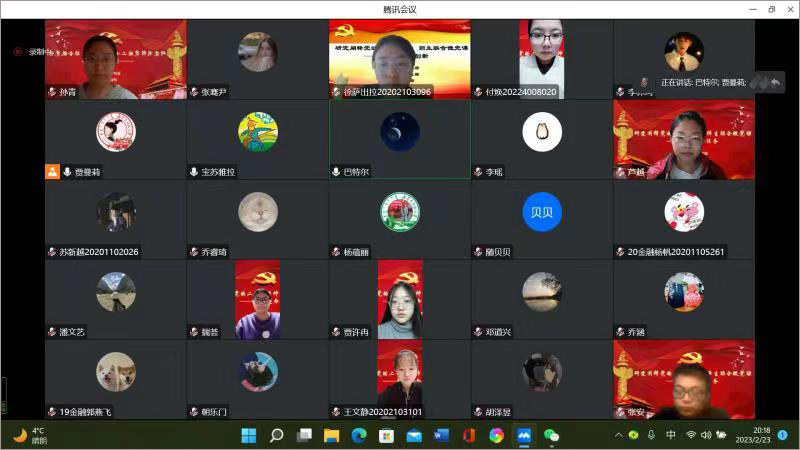The width and height of the screenshot is (800, 450).
Task: Open the system volume control
Action: coord(706,435)
